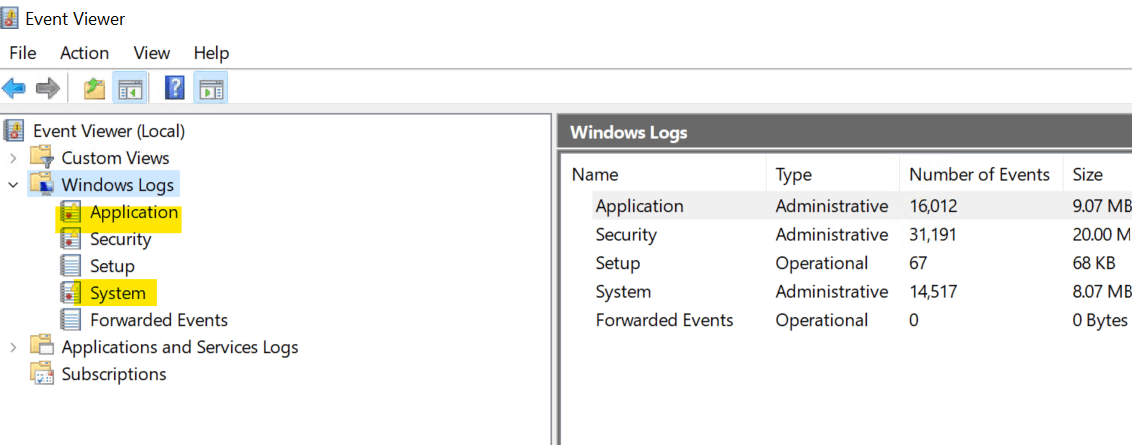
Task: Open the View menu
Action: tap(152, 53)
